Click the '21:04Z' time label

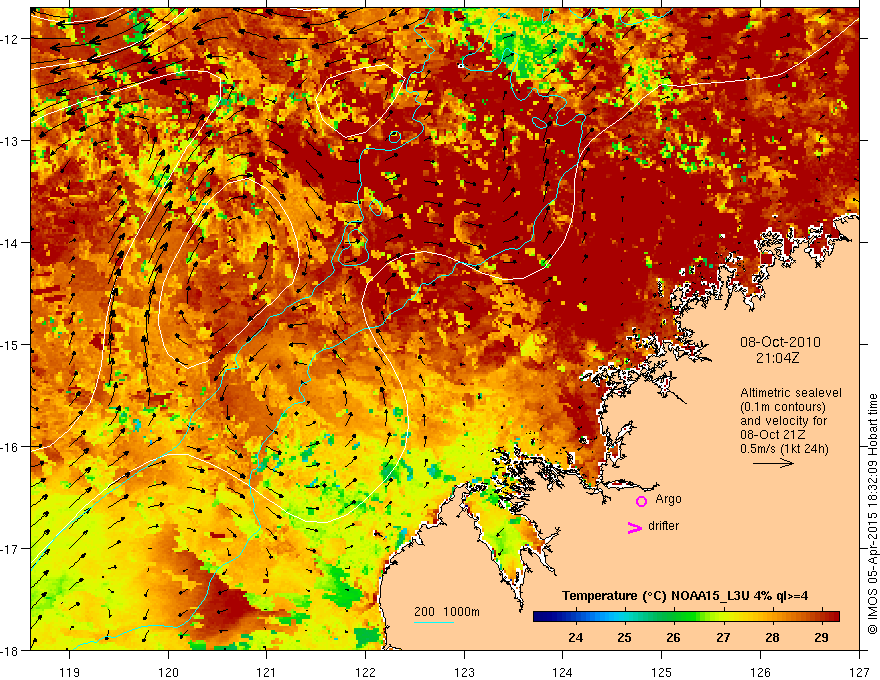point(777,358)
